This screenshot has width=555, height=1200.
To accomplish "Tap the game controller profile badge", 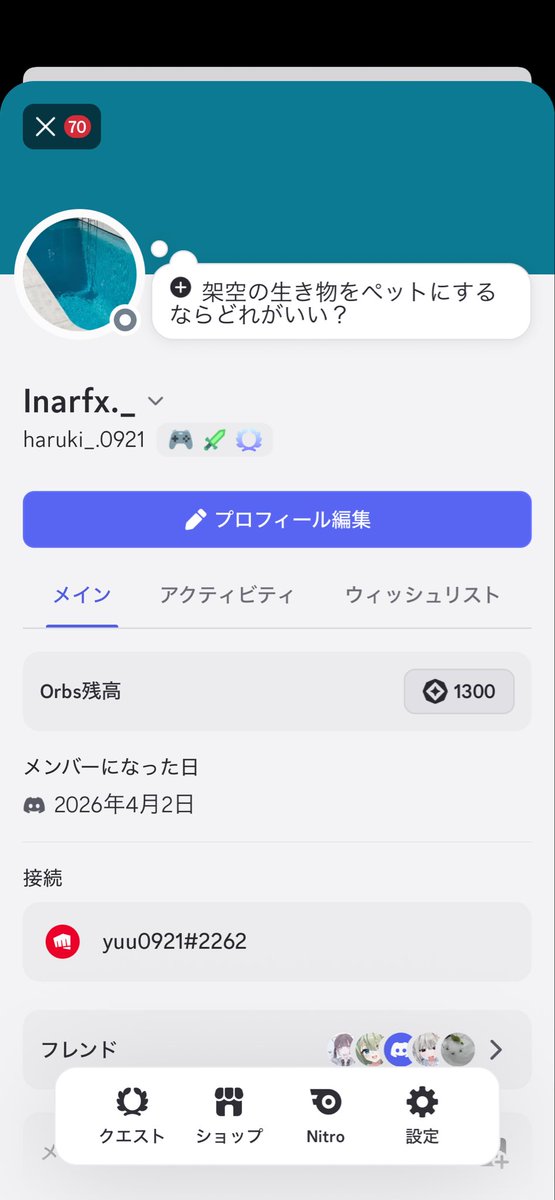I will tap(181, 439).
